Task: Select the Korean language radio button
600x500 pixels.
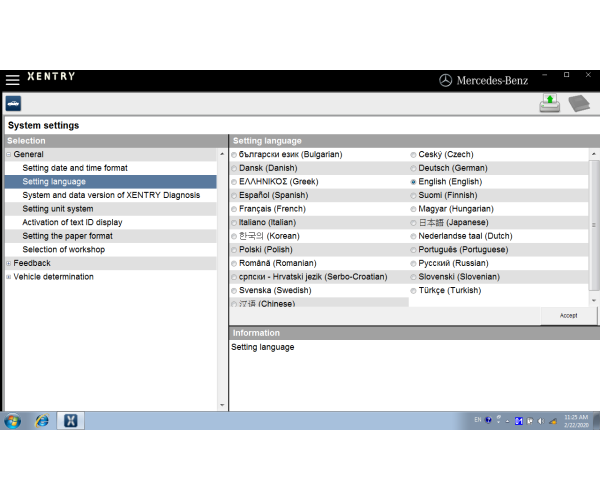Action: [x=234, y=236]
